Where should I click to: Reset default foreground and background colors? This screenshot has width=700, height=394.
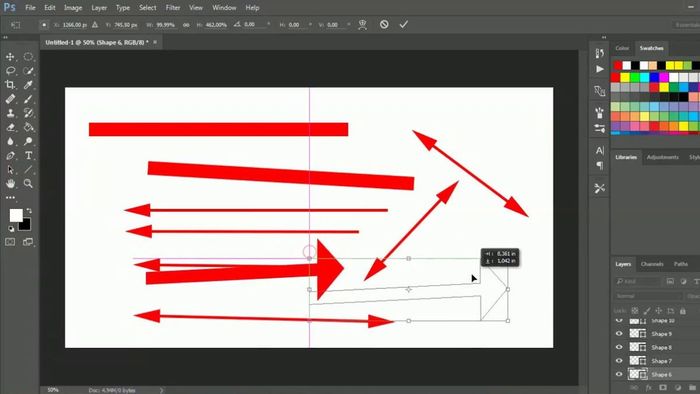[x=11, y=229]
